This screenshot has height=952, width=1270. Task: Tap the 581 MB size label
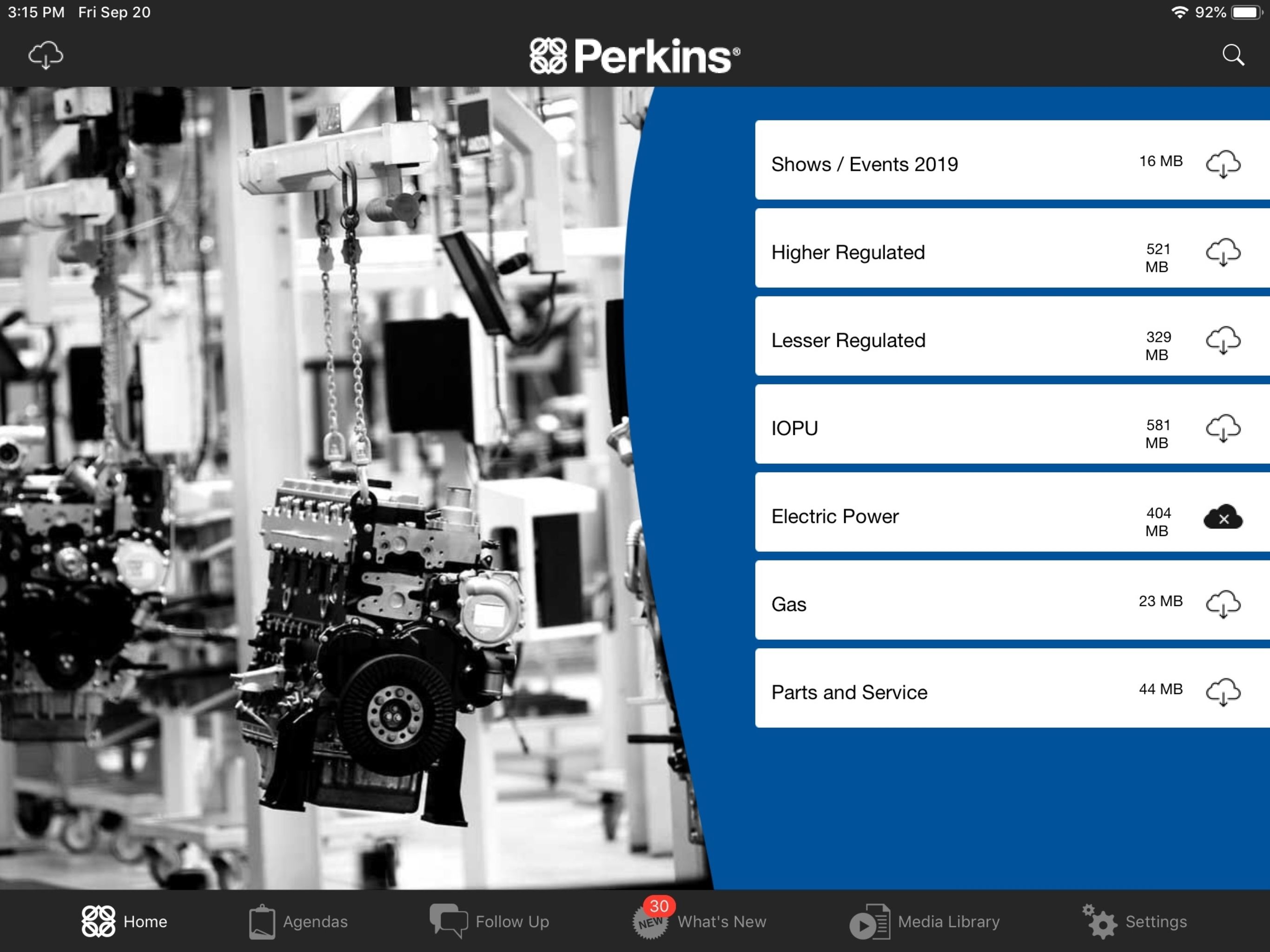1158,434
